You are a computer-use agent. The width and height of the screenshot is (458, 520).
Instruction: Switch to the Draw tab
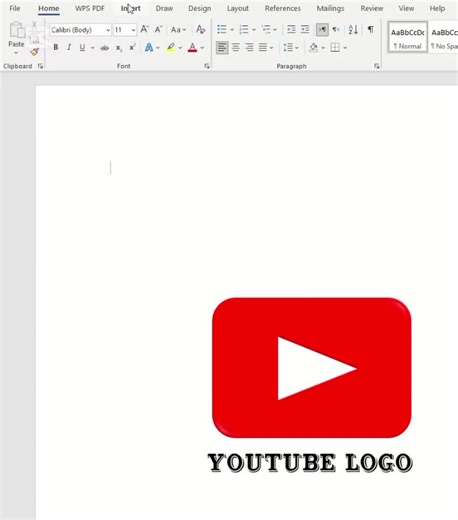[x=164, y=8]
